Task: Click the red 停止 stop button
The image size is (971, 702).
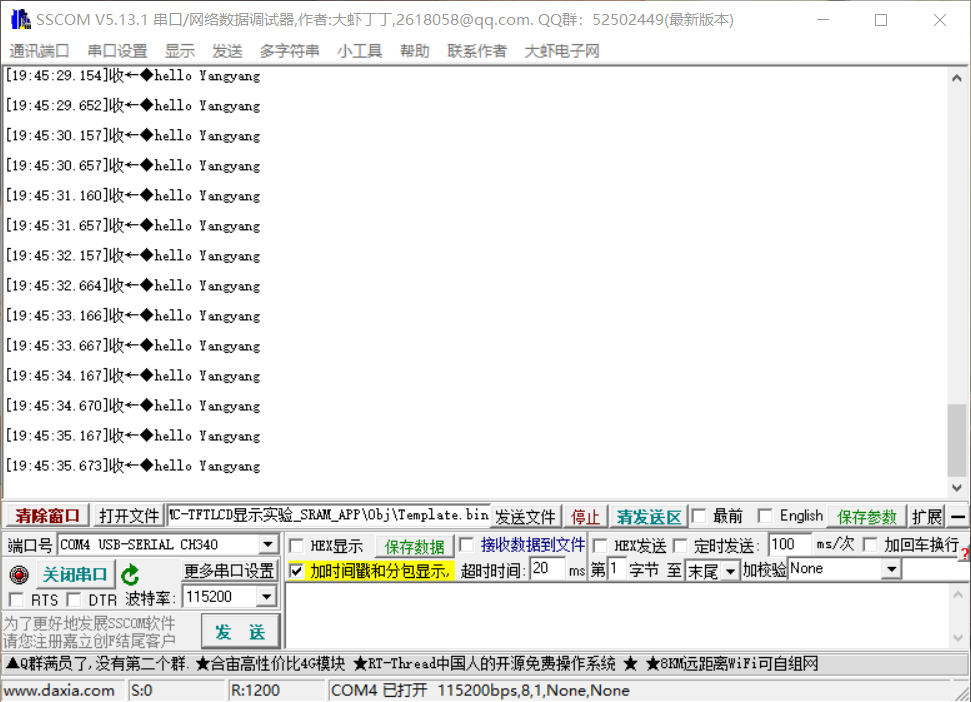Action: (585, 516)
